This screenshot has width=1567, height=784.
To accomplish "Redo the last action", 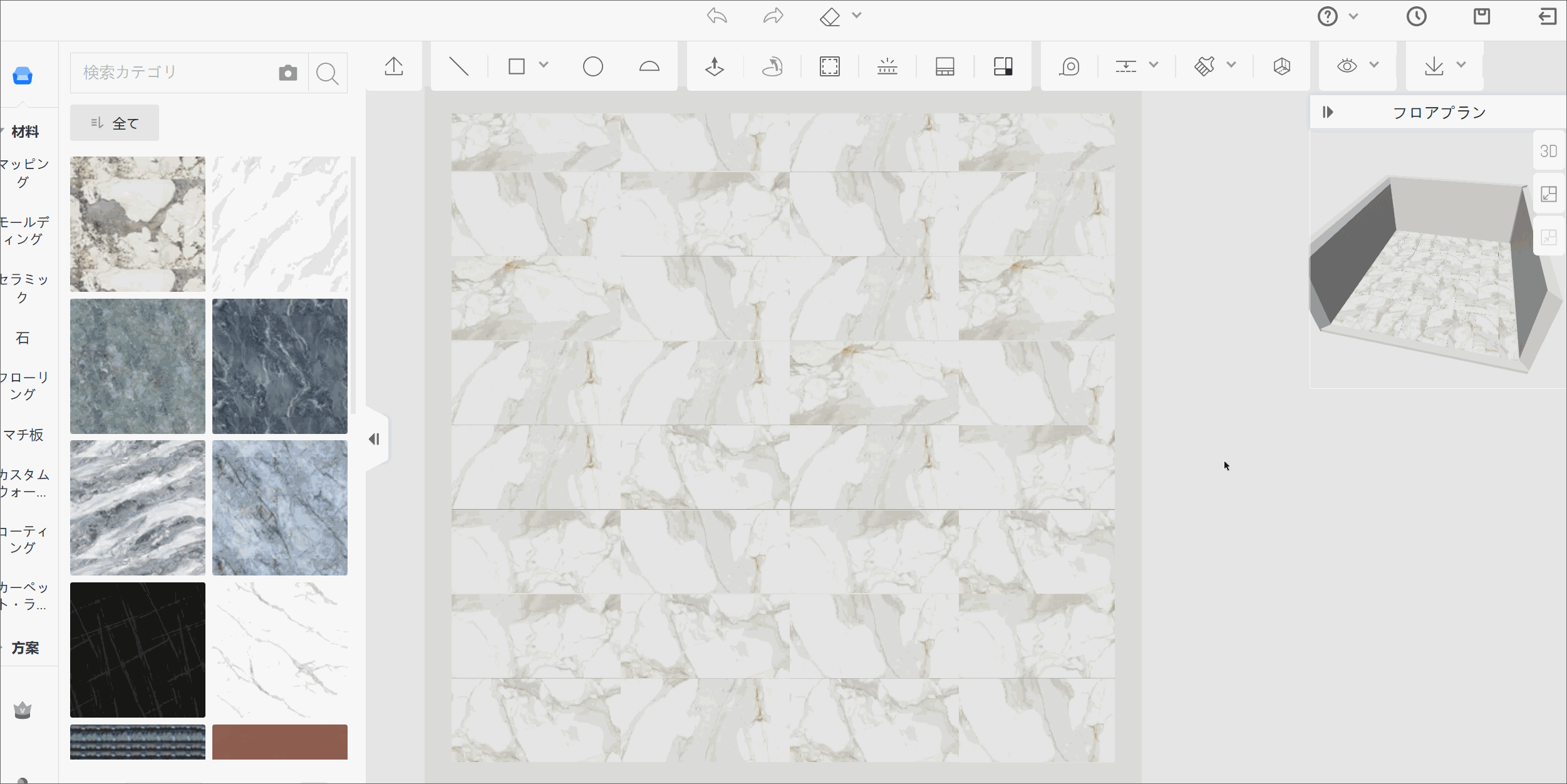I will [773, 16].
